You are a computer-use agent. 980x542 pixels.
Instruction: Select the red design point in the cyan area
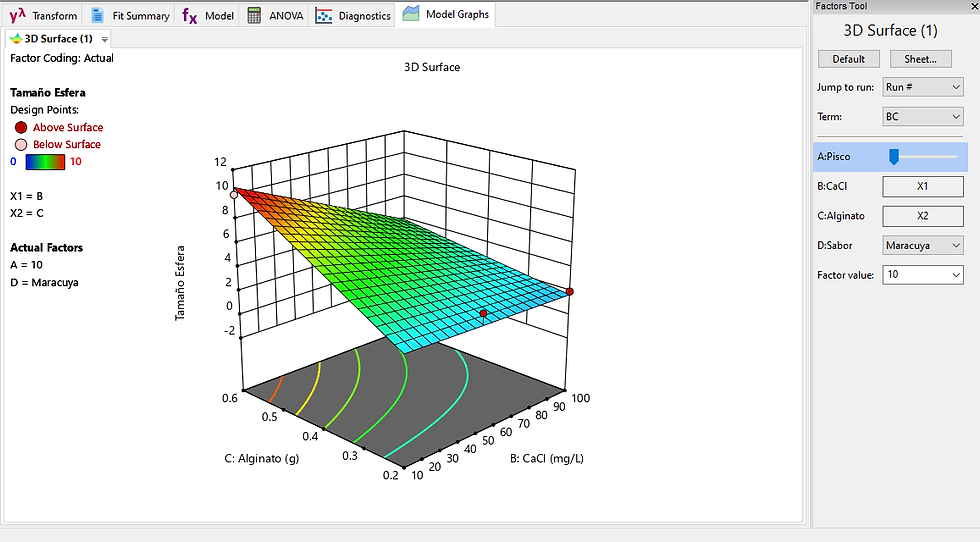pos(483,313)
